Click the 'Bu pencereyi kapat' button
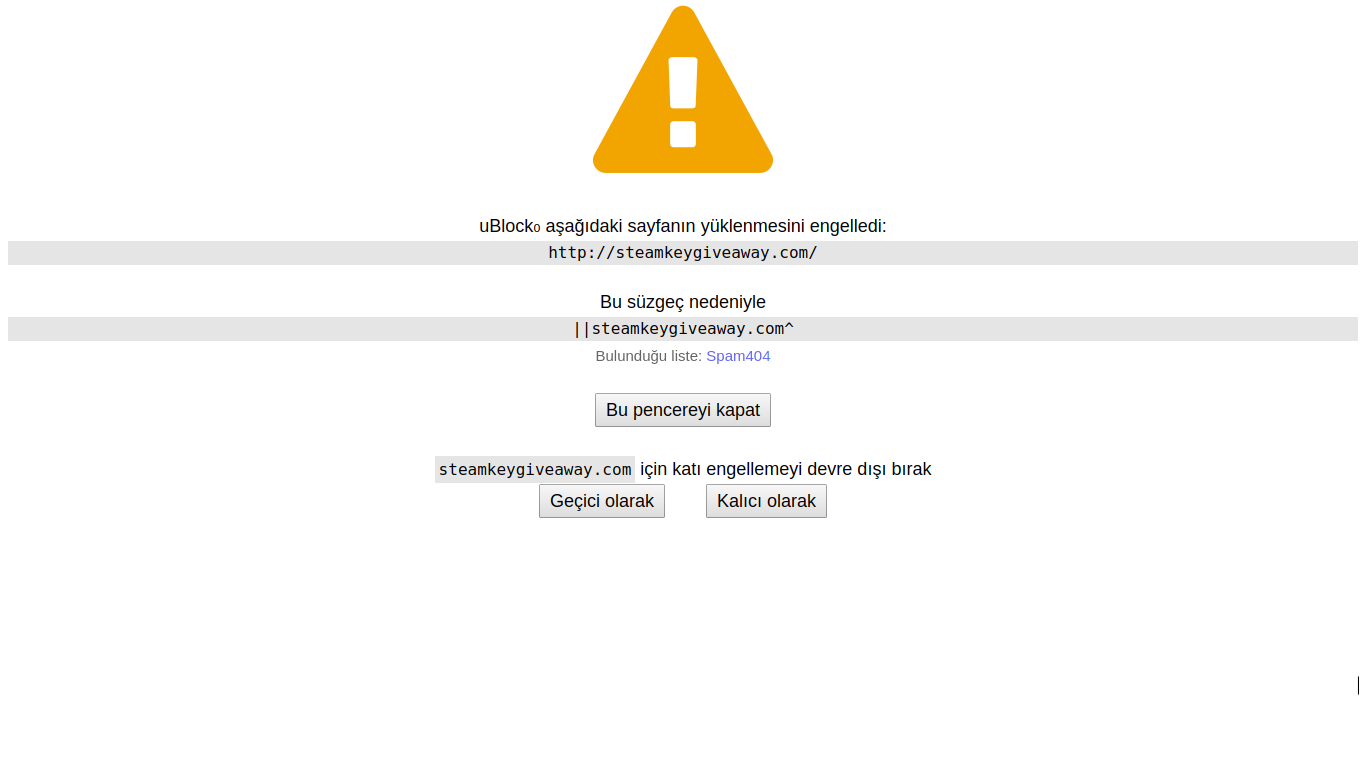The image size is (1366, 768). point(683,410)
